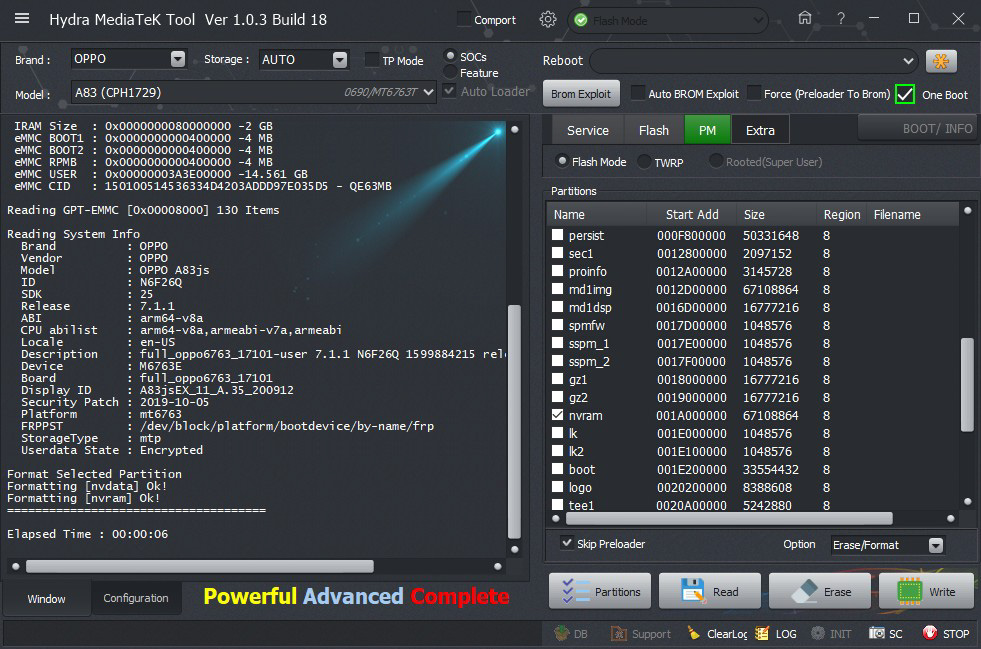The height and width of the screenshot is (649, 981).
Task: Click the Brom Exploit button
Action: coord(581,94)
